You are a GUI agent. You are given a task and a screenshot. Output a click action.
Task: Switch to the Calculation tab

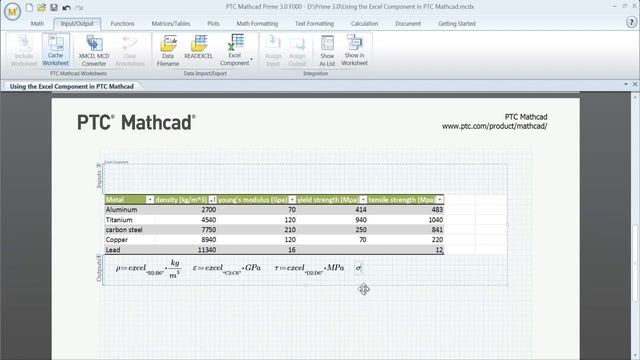point(364,24)
